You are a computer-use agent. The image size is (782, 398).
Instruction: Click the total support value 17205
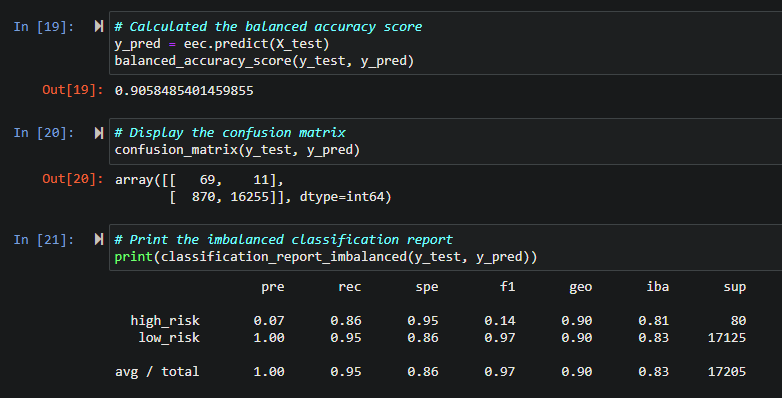pyautogui.click(x=727, y=372)
